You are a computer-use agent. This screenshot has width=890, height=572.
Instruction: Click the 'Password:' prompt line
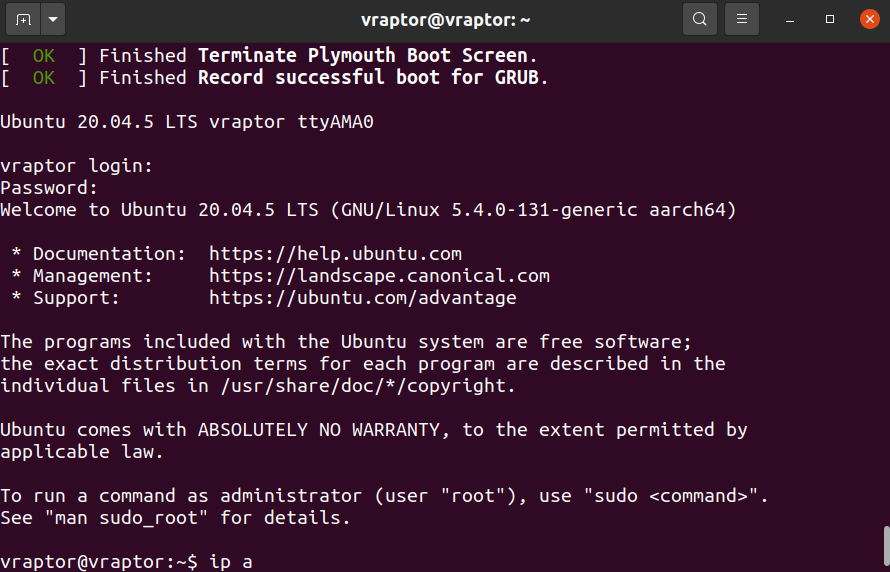click(x=49, y=188)
